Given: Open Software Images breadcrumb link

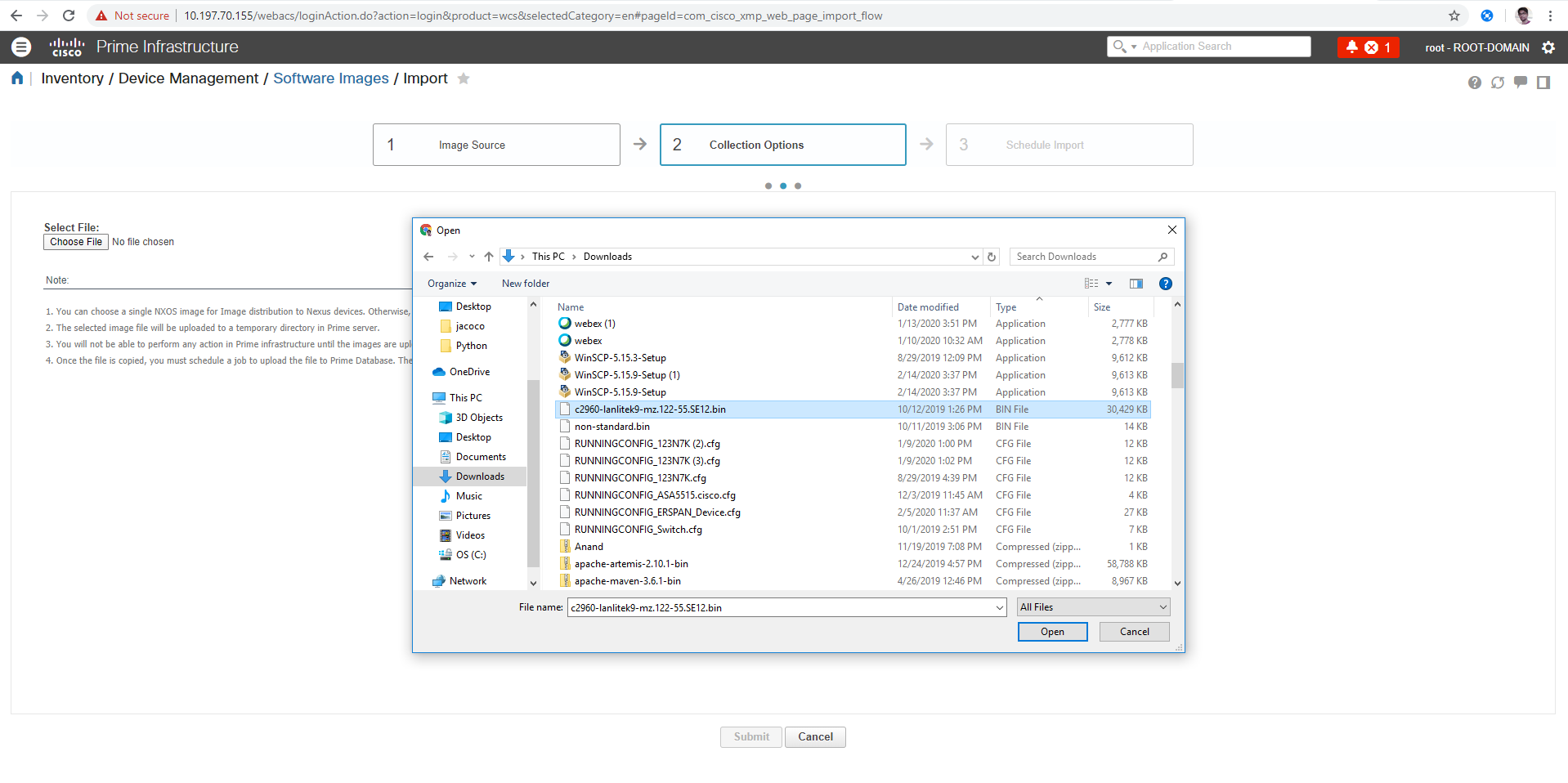Looking at the screenshot, I should tap(331, 78).
